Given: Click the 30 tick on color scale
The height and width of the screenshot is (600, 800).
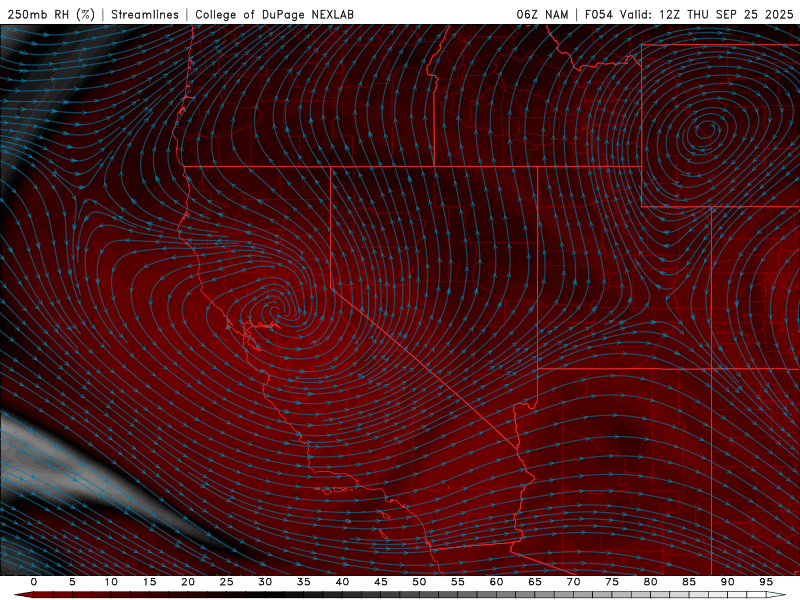Looking at the screenshot, I should (265, 582).
